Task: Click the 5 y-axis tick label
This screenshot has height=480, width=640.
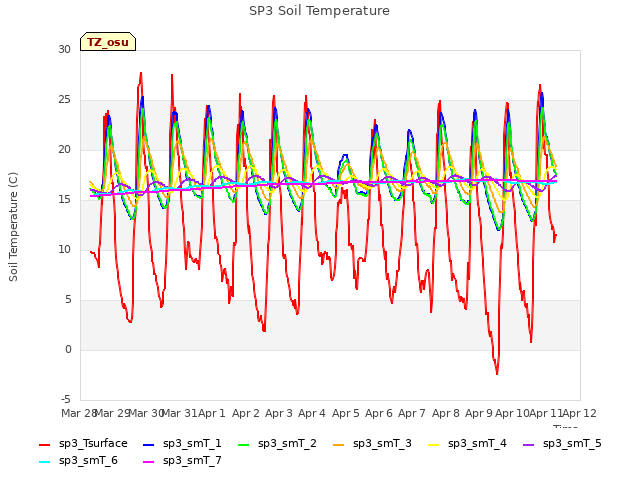Action: tap(68, 300)
